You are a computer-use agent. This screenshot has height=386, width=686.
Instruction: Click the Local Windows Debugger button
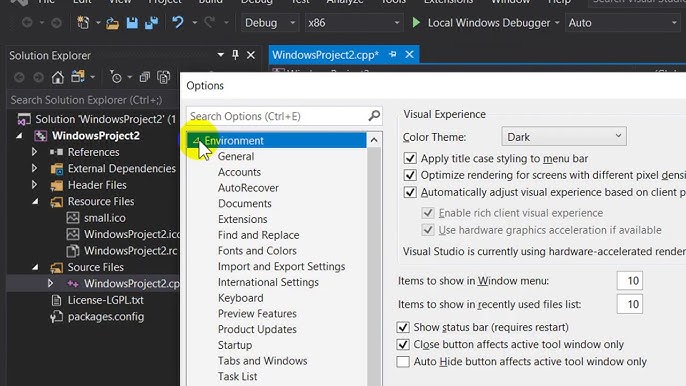tap(489, 23)
